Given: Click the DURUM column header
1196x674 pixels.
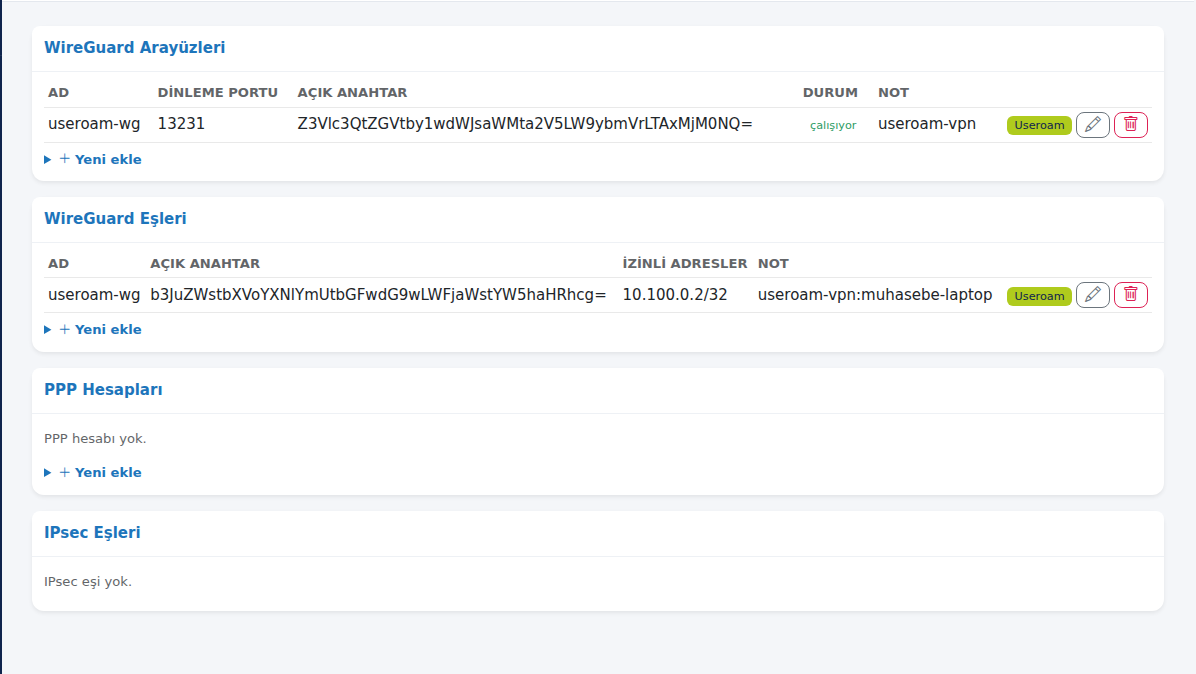Looking at the screenshot, I should coord(830,92).
